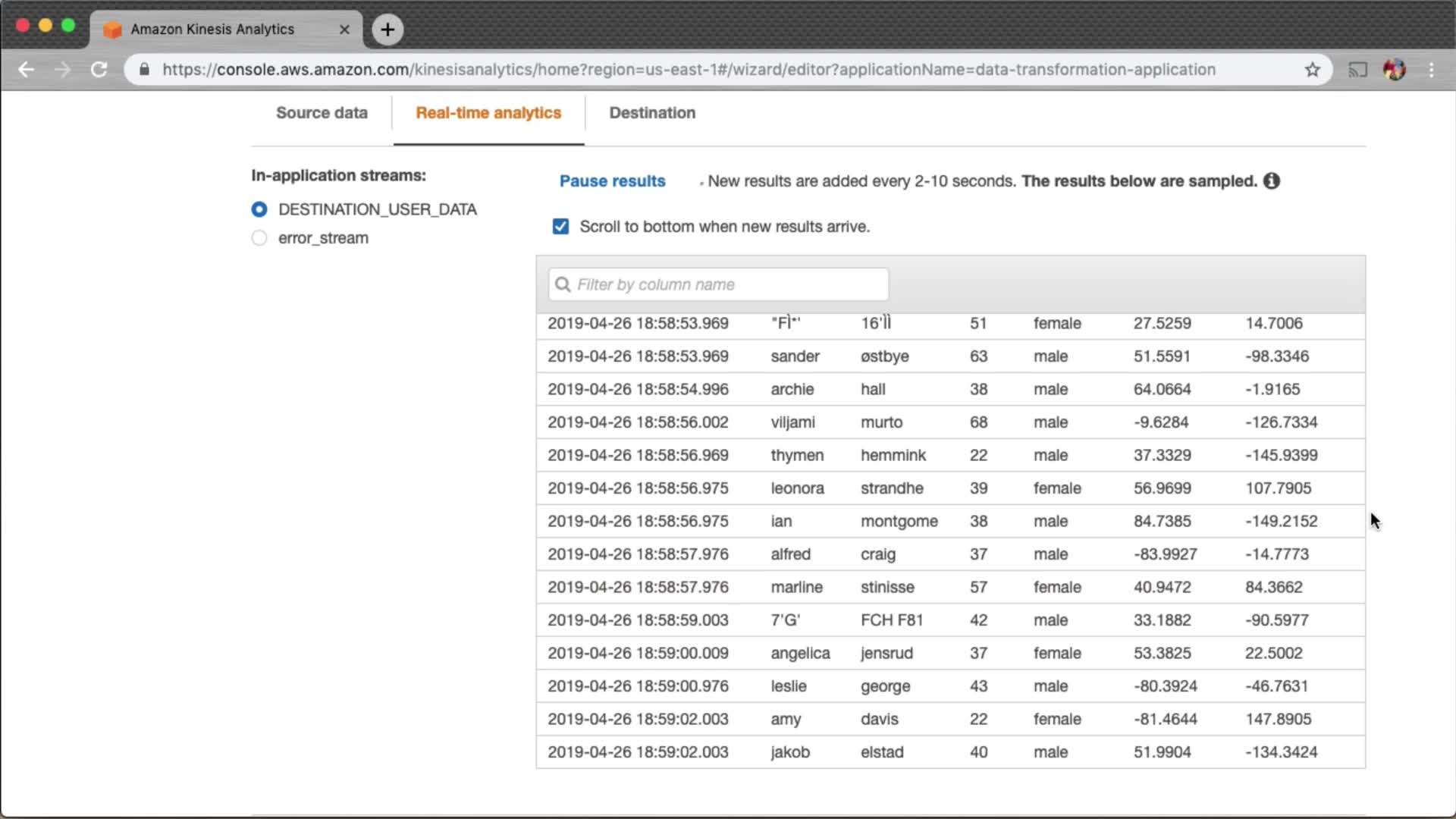Screen dimensions: 1456x819
Task: Click the padlock site info icon
Action: pyautogui.click(x=144, y=70)
